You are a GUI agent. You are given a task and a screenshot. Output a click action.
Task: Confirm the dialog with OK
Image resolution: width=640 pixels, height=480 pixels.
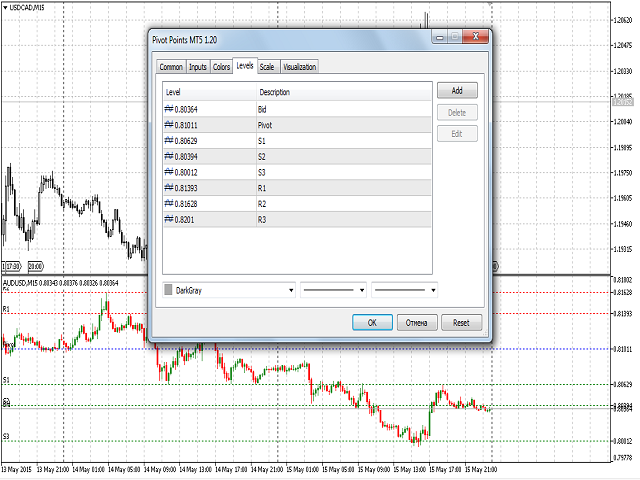(x=372, y=323)
